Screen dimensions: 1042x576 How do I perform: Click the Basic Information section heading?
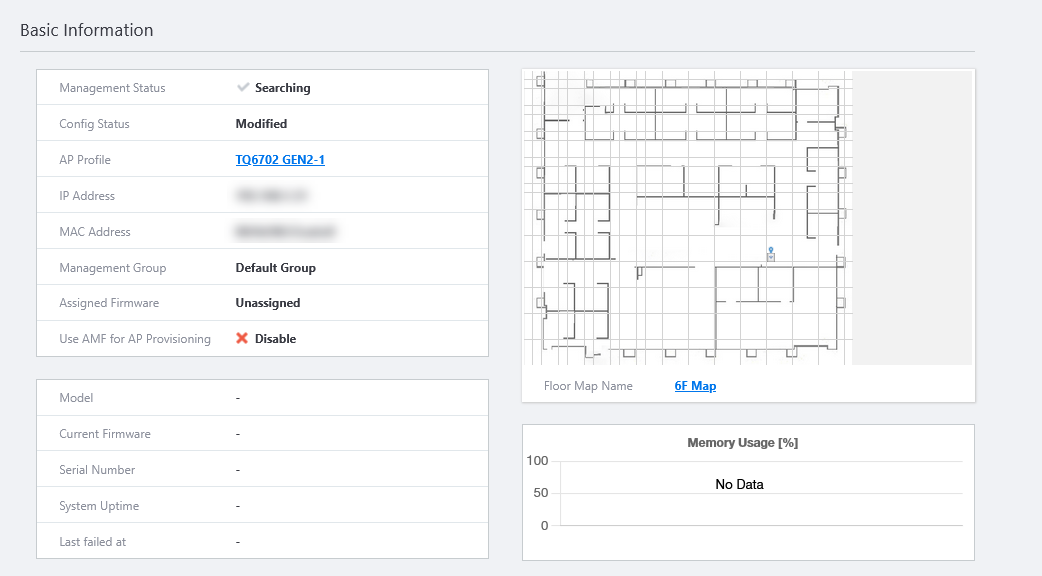[x=87, y=30]
